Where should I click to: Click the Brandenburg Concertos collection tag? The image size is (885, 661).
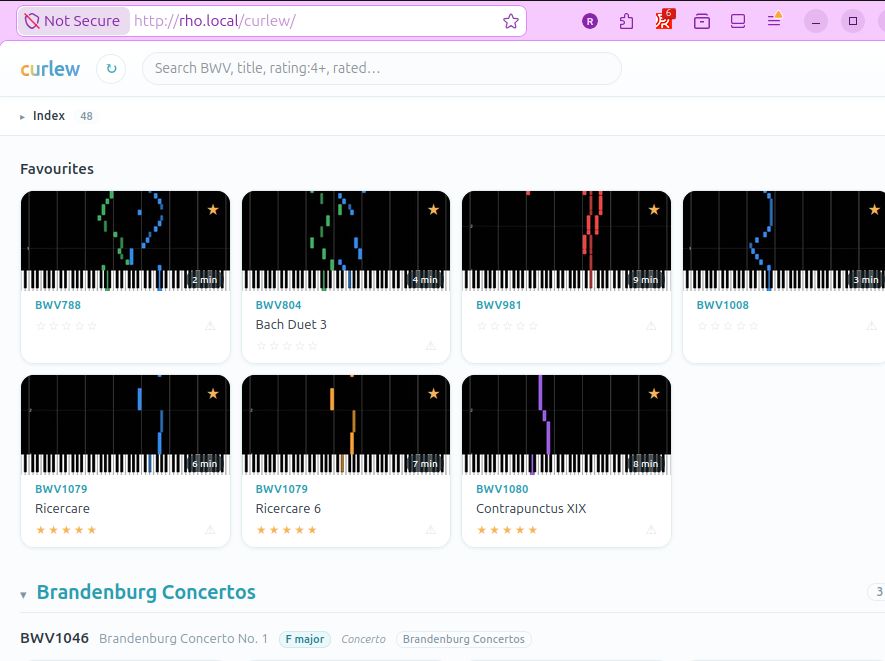click(x=463, y=639)
